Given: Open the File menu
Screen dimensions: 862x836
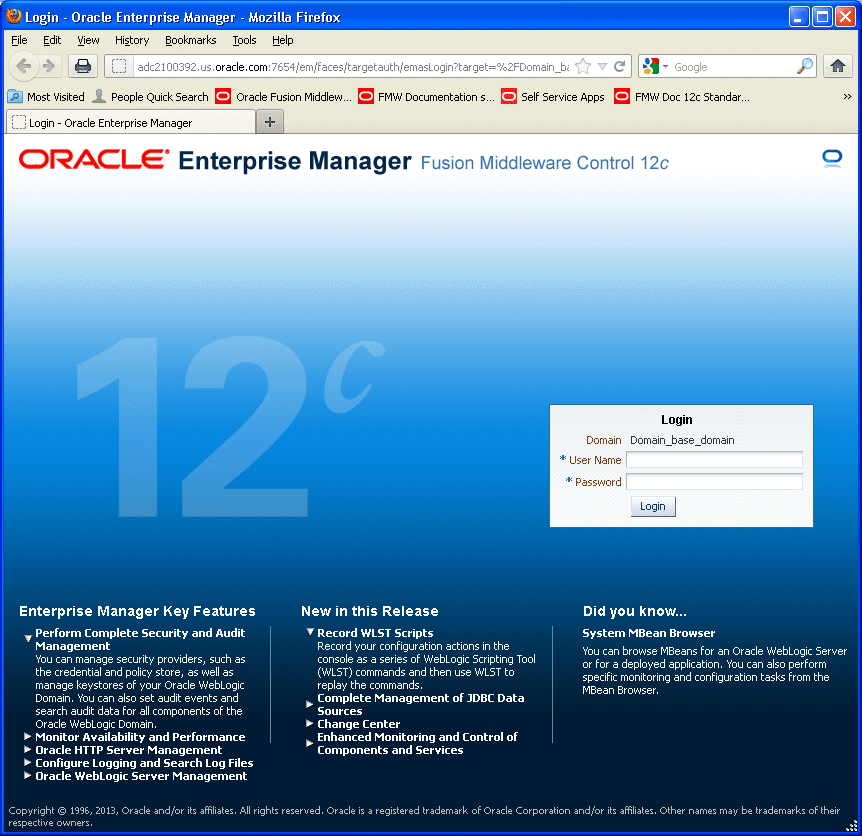Looking at the screenshot, I should pos(19,40).
